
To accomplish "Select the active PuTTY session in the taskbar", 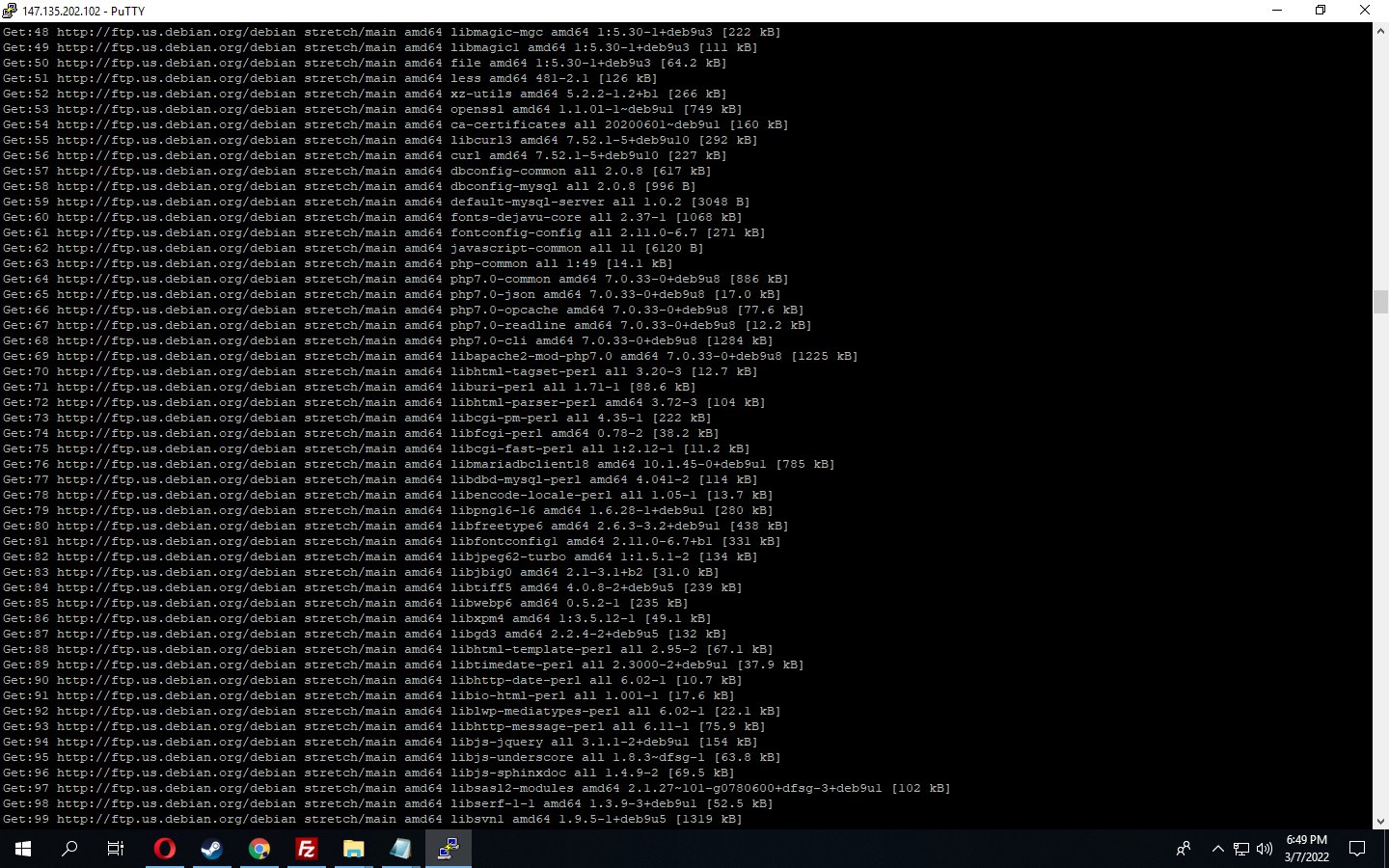I will click(x=448, y=849).
